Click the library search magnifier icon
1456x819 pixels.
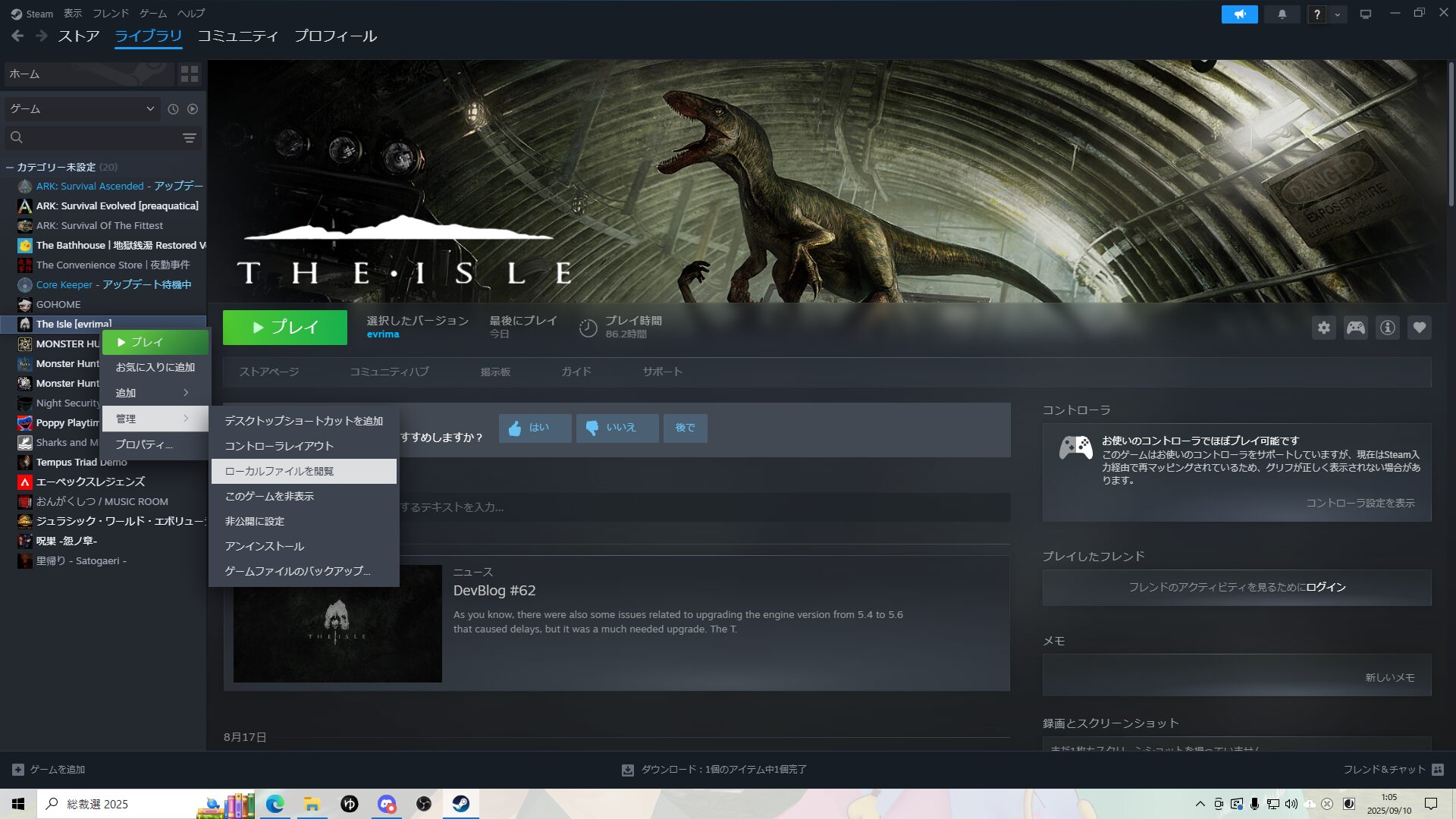click(17, 137)
